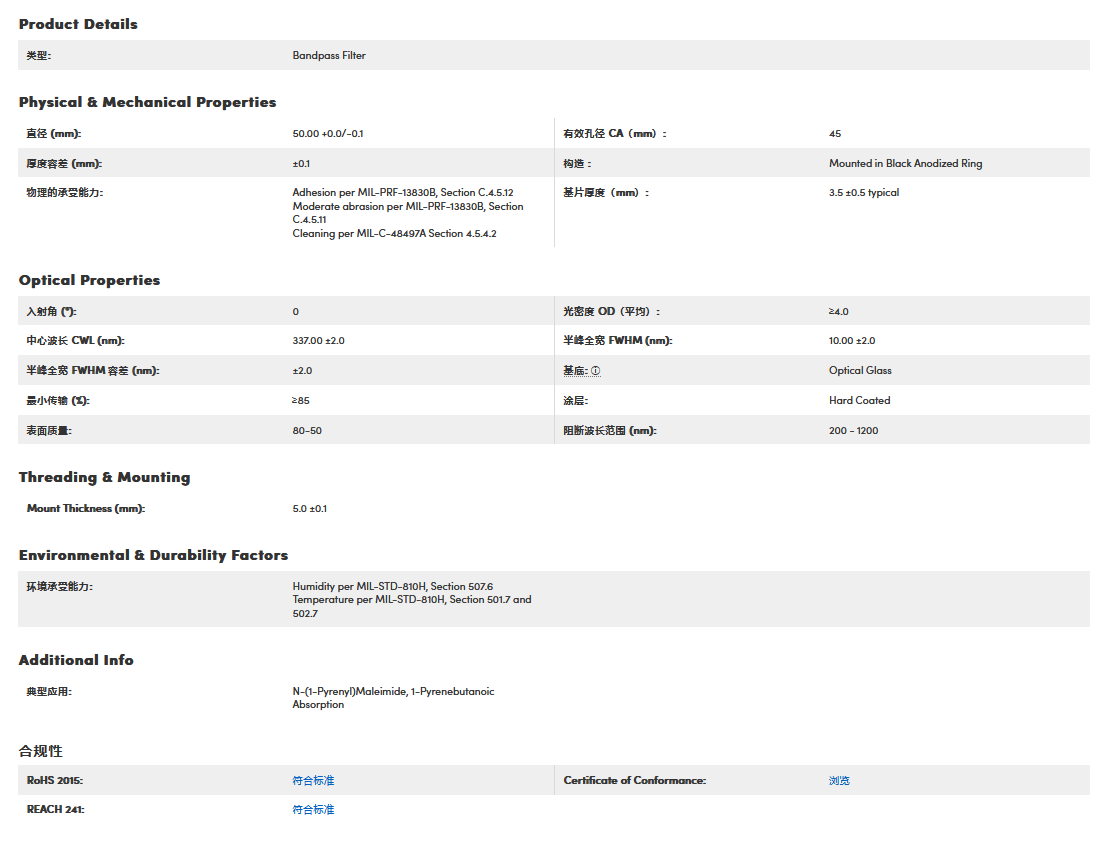Open the RoHS 2015 符合标准 link

[313, 780]
